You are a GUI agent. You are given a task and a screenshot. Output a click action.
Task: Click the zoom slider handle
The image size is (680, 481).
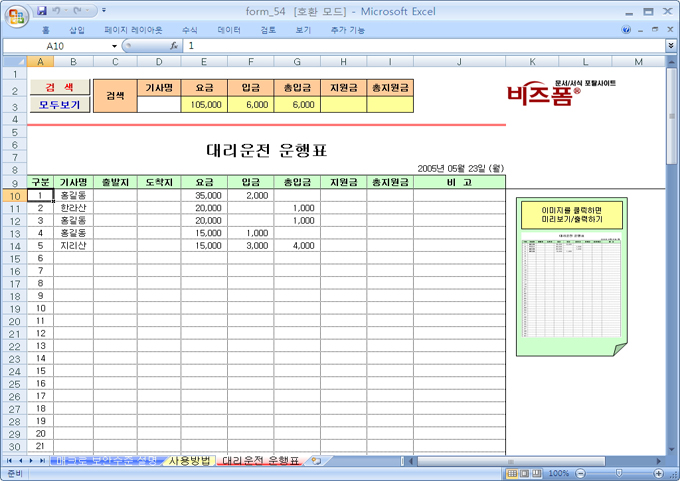619,473
